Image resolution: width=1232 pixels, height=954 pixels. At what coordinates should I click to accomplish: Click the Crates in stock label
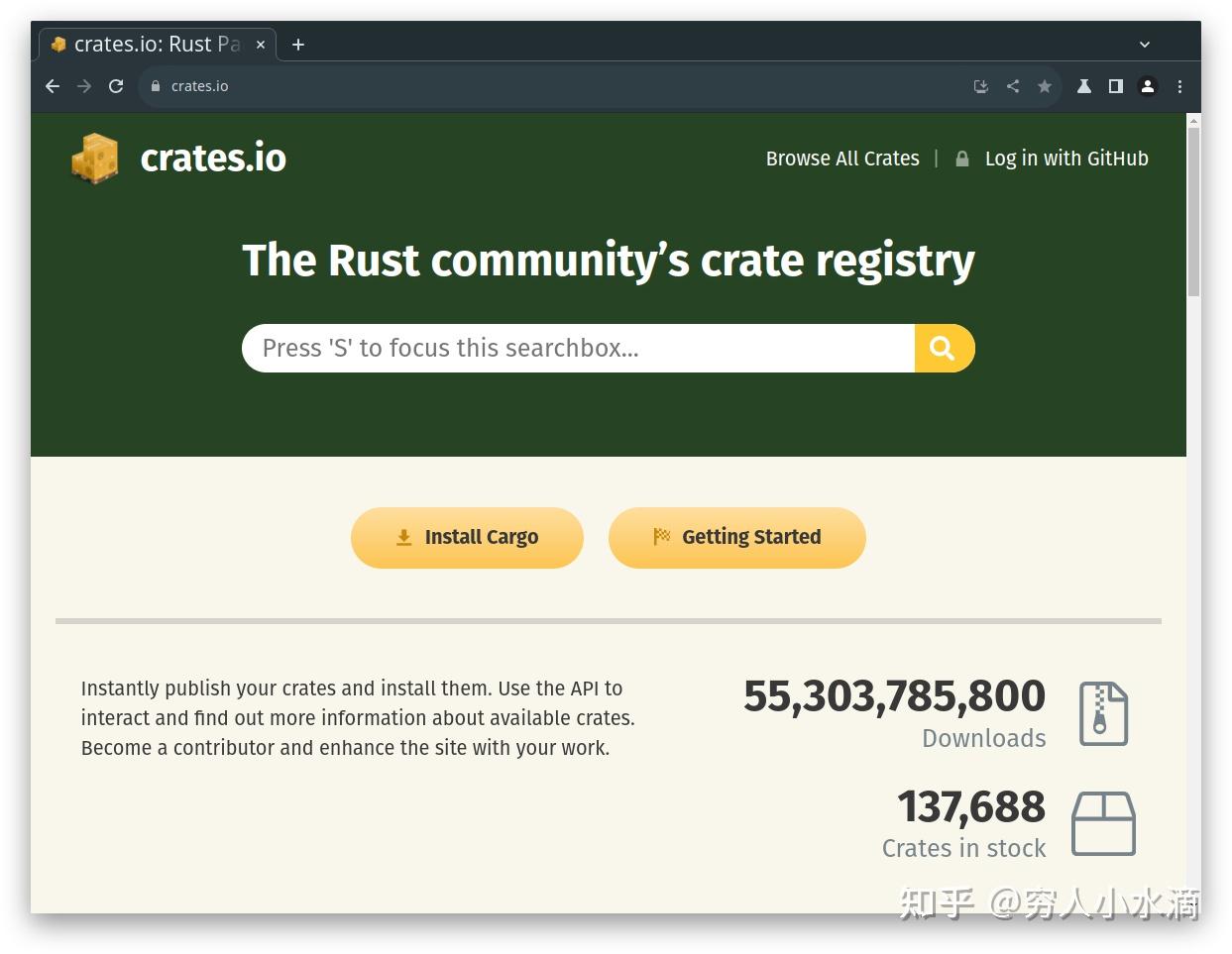point(964,848)
